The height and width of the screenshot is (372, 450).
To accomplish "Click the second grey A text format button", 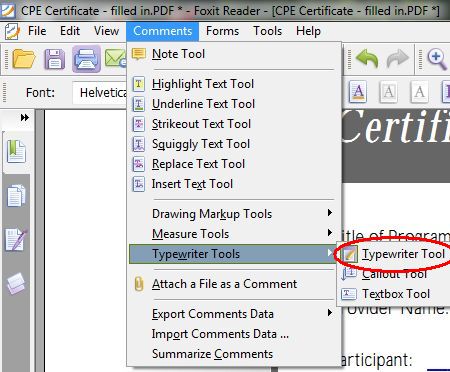I will coord(419,91).
